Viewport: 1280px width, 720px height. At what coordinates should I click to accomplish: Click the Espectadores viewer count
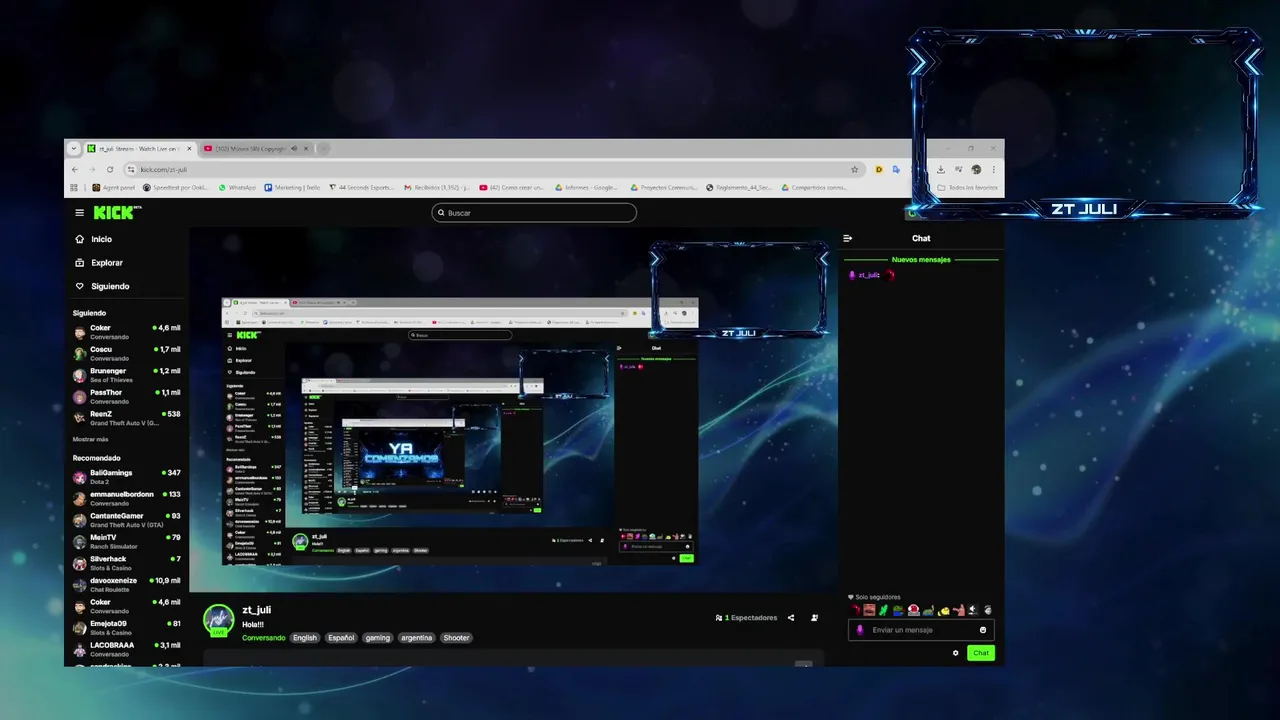click(x=746, y=618)
